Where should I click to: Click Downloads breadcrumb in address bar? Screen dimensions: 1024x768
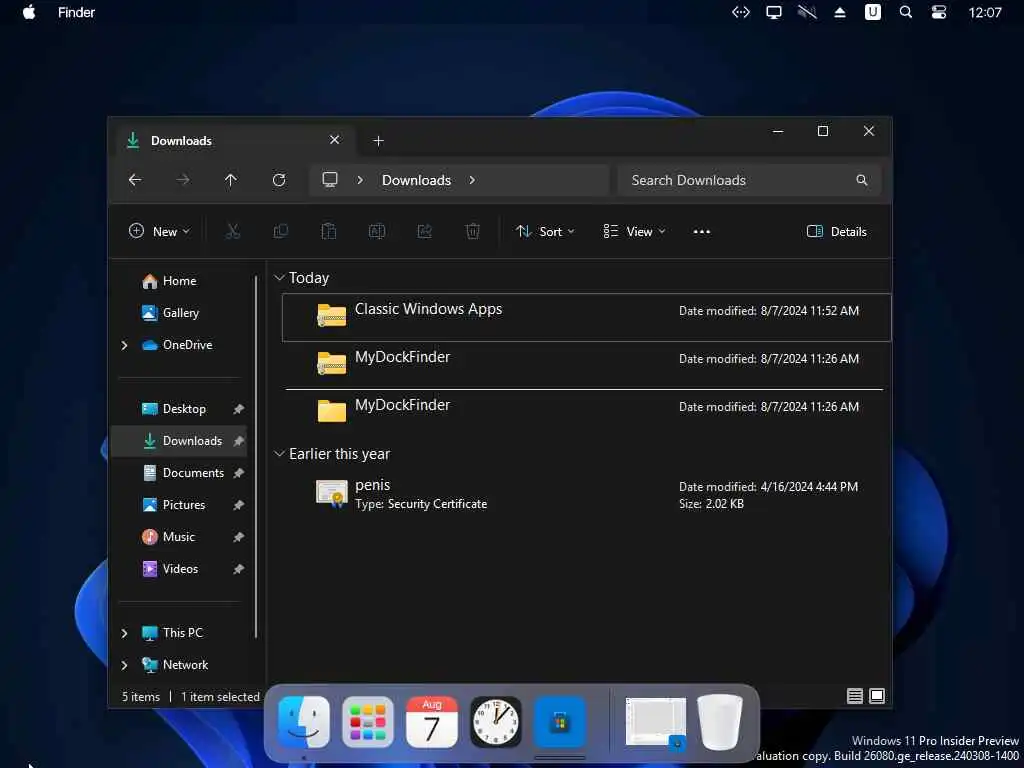click(x=416, y=180)
